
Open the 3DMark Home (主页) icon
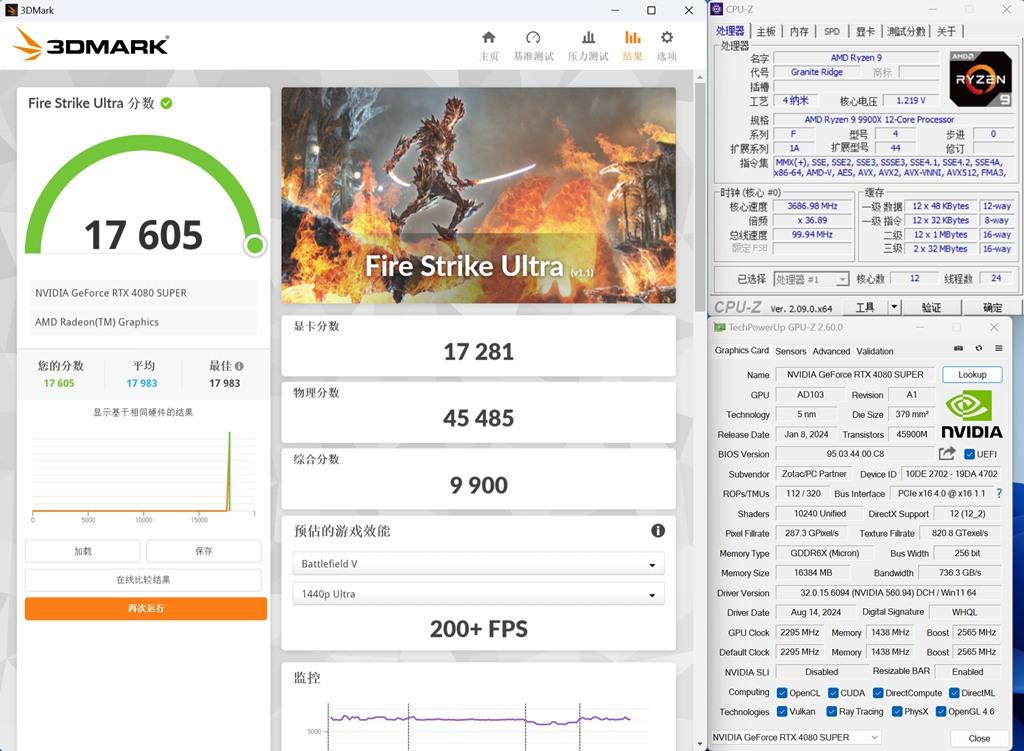click(x=488, y=38)
